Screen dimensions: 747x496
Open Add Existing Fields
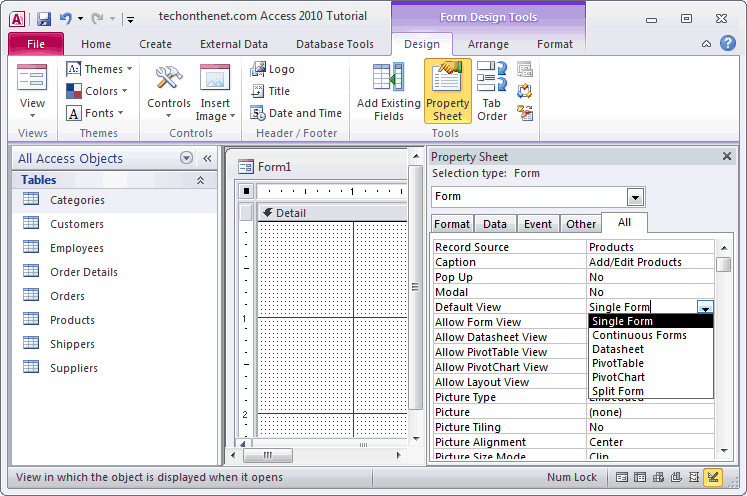coord(388,91)
